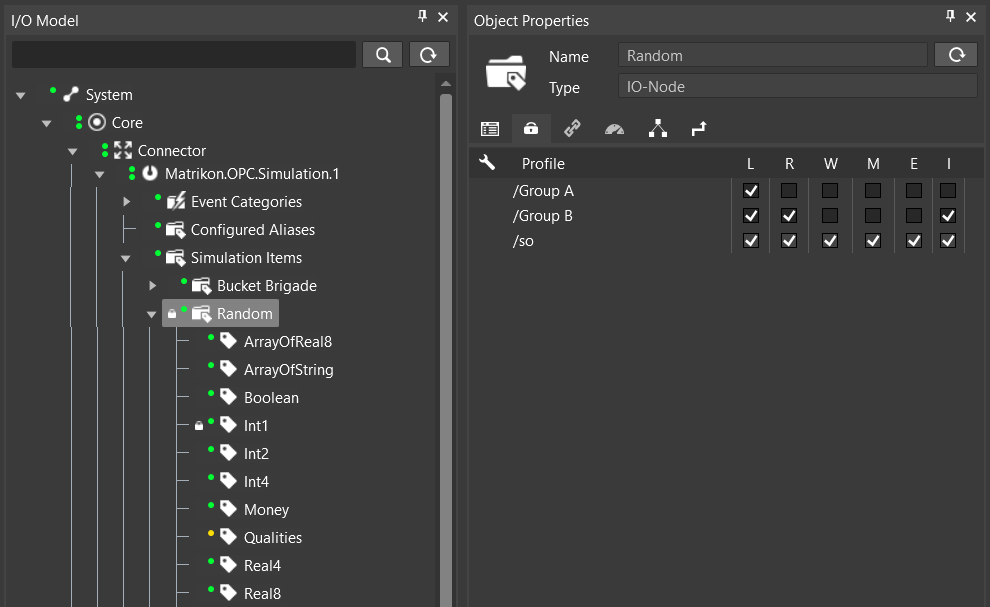Viewport: 990px width, 607px height.
Task: Click the tree scrollbar up arrow
Action: pos(446,83)
